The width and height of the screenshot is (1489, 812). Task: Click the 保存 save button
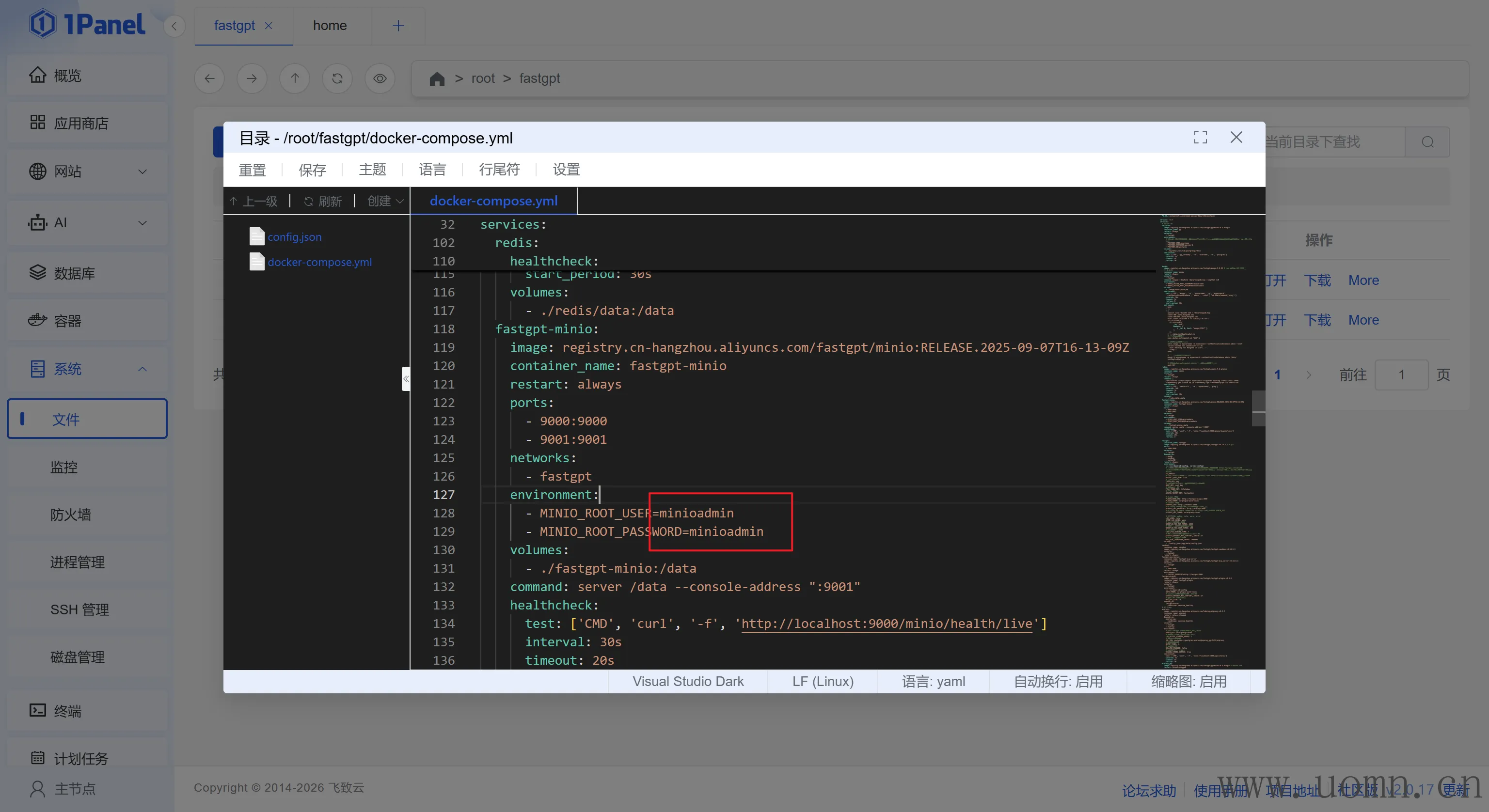[x=312, y=170]
